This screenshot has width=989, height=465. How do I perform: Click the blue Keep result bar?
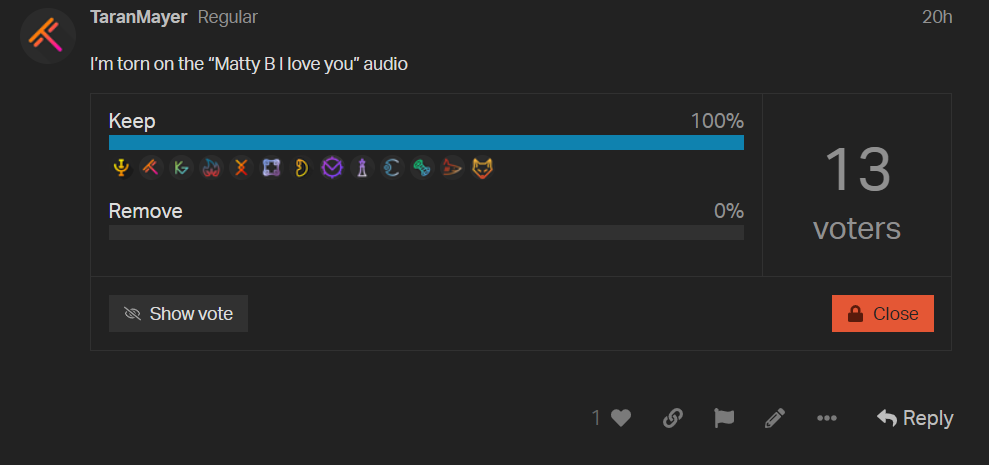pyautogui.click(x=426, y=143)
